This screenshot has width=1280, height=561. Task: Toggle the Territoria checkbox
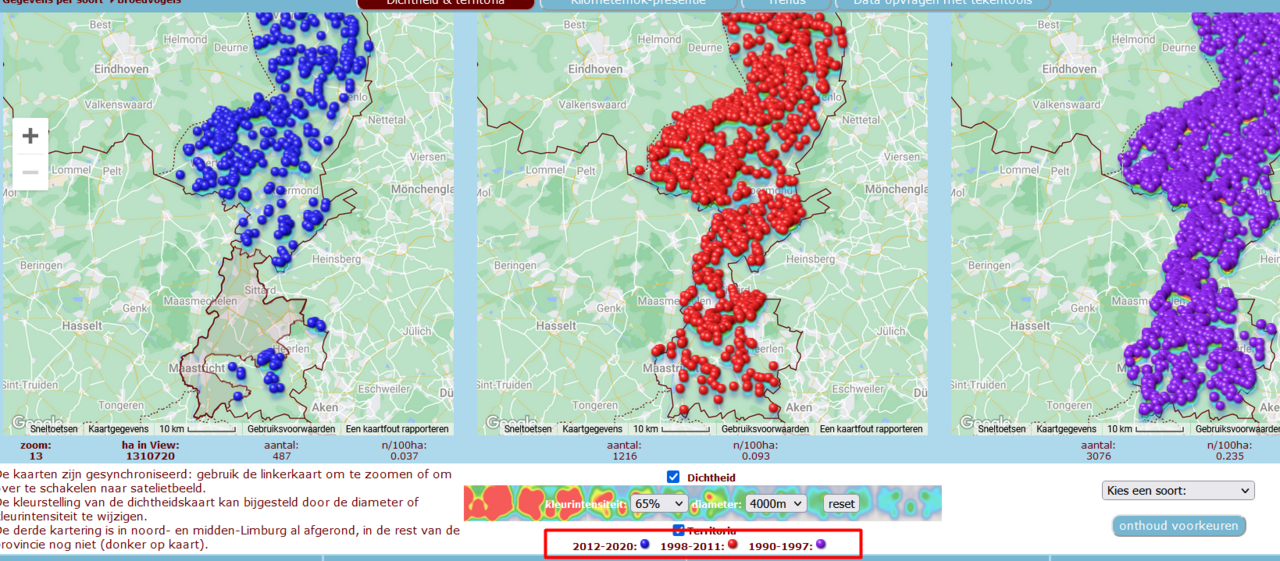point(680,530)
